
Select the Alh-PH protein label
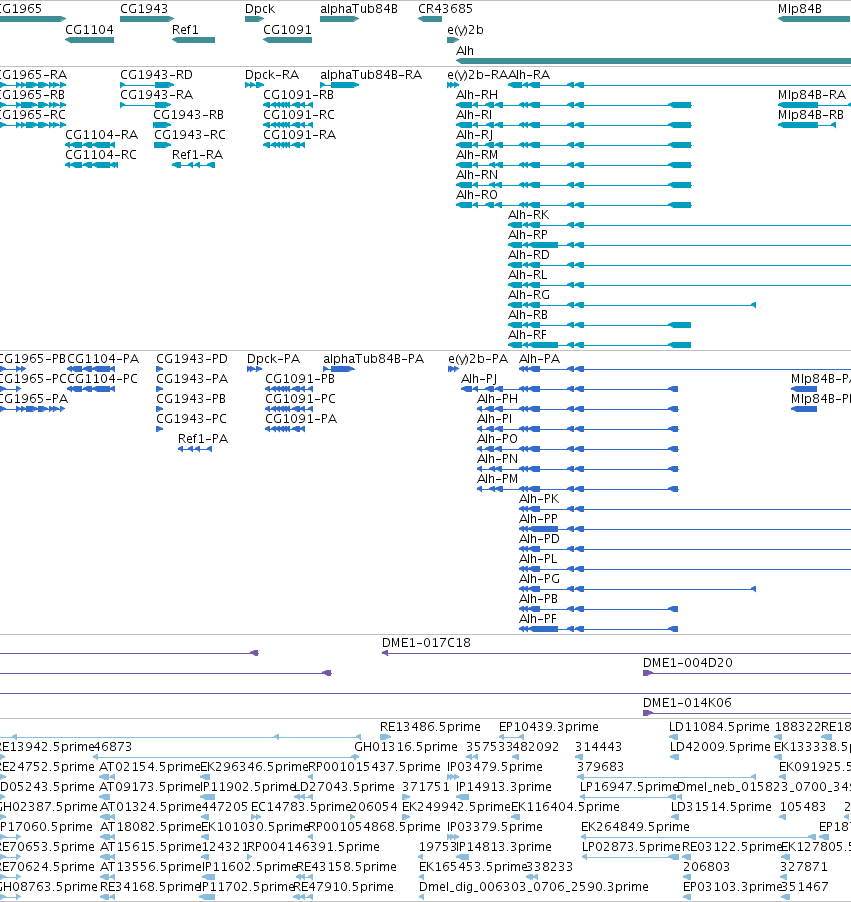coord(497,399)
